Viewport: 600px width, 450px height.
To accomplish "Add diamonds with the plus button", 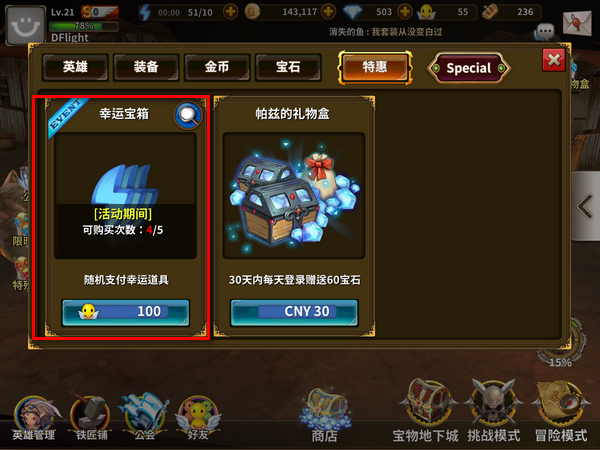I will click(x=404, y=12).
